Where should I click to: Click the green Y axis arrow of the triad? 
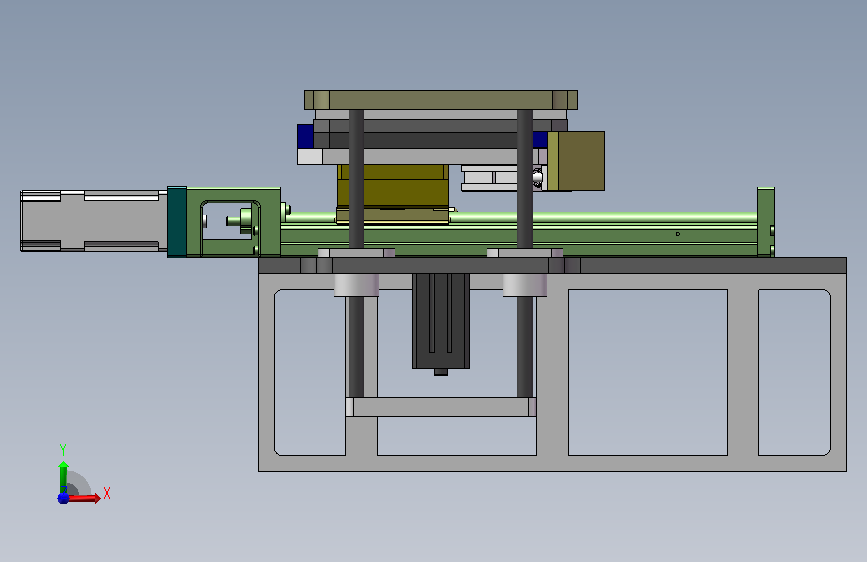[63, 476]
